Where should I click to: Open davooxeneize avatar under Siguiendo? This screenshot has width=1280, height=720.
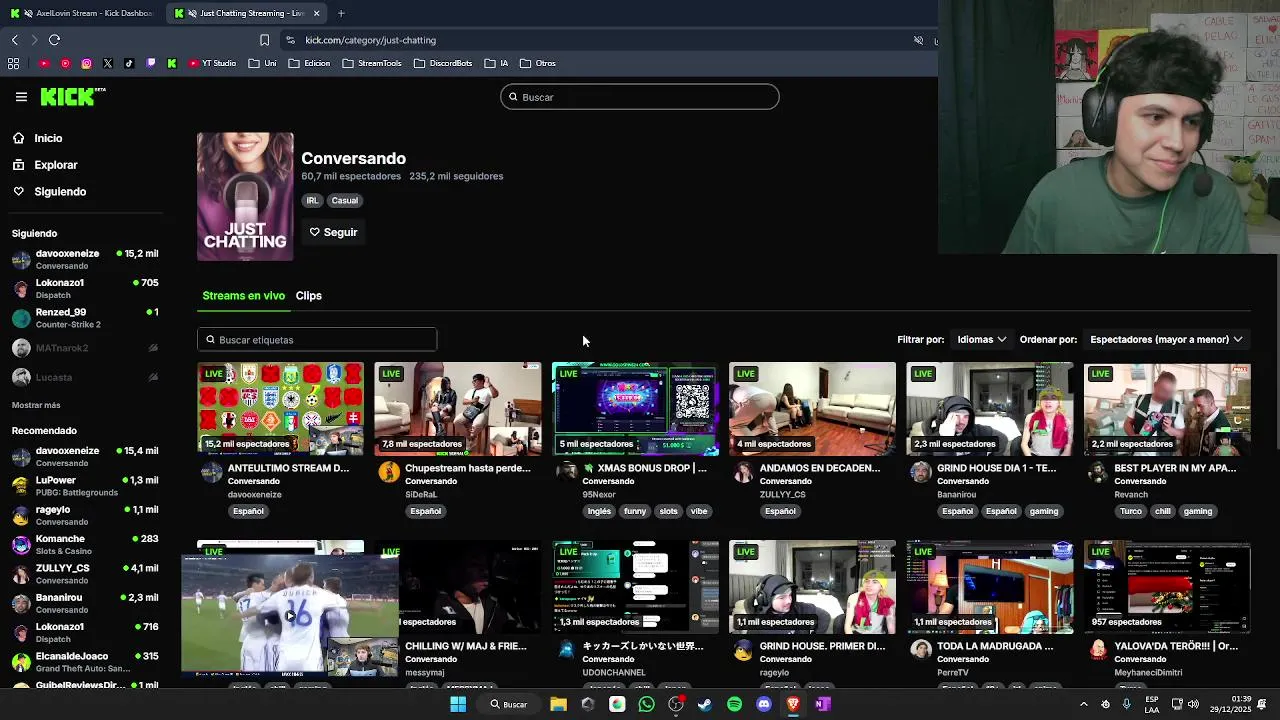coord(21,260)
